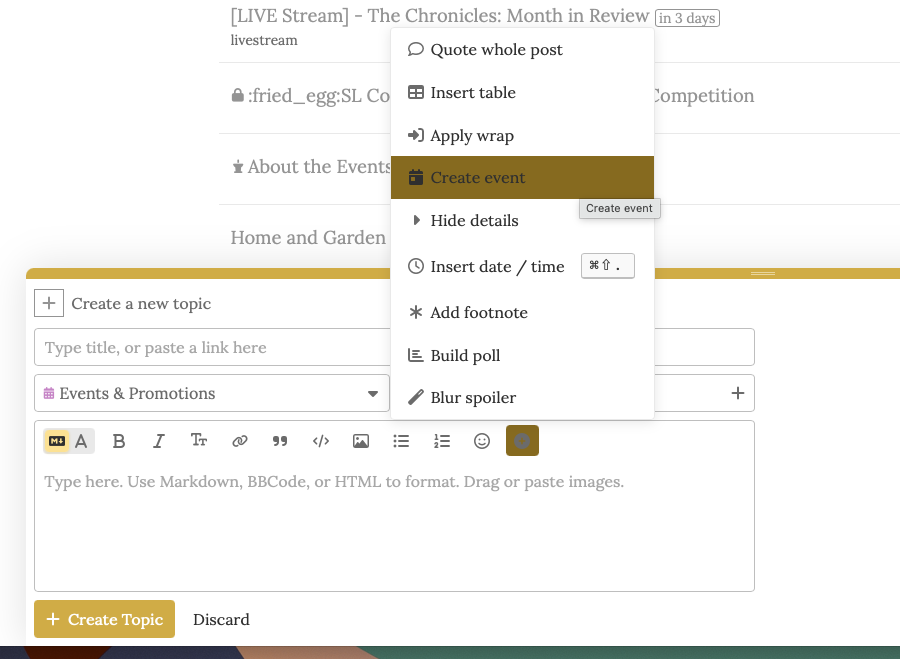Viewport: 900px width, 659px height.
Task: Insert a hyperlink using the link icon
Action: point(240,441)
